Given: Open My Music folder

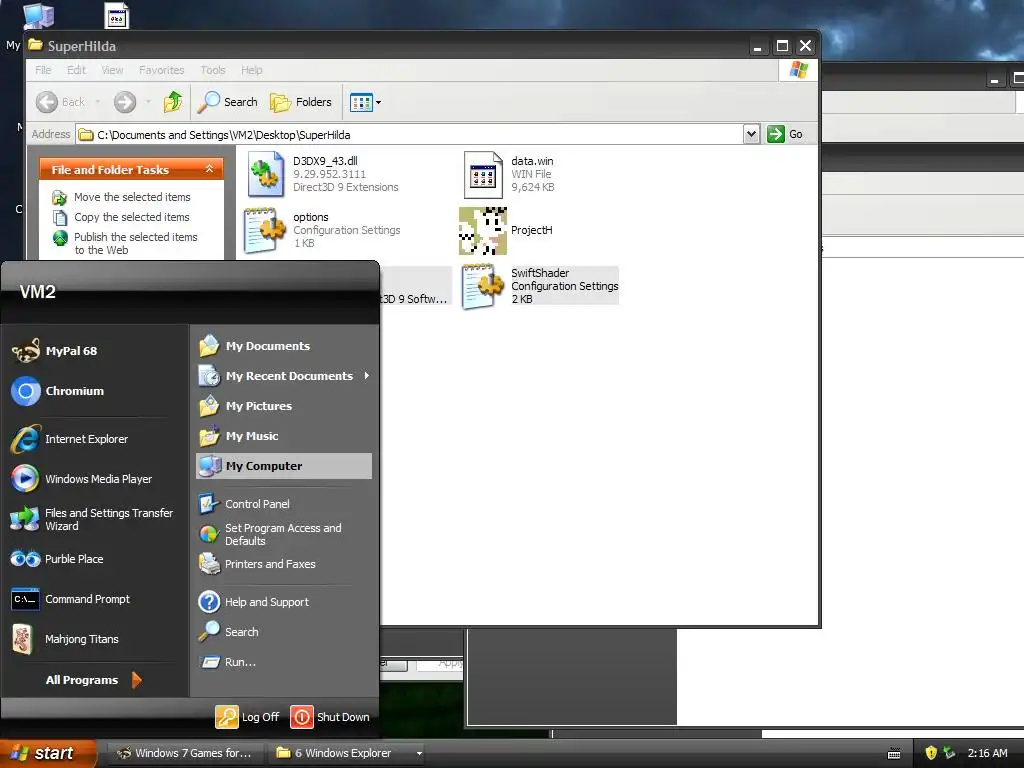Looking at the screenshot, I should pos(283,436).
